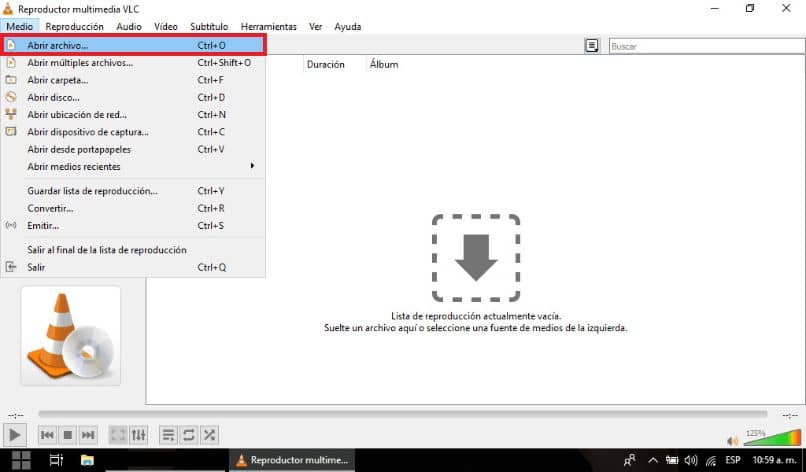The width and height of the screenshot is (806, 472).
Task: Toggle Salir al final de la lista
Action: (x=133, y=250)
